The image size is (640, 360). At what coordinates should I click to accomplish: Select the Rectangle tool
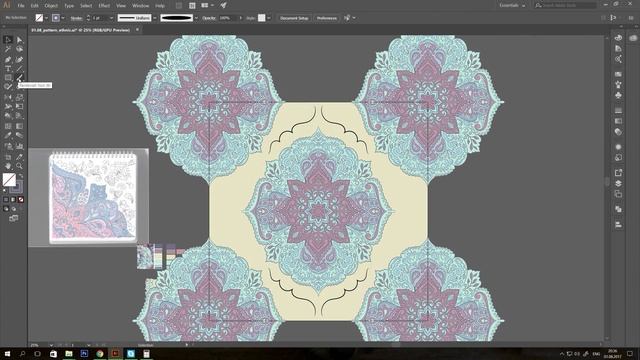(x=8, y=78)
